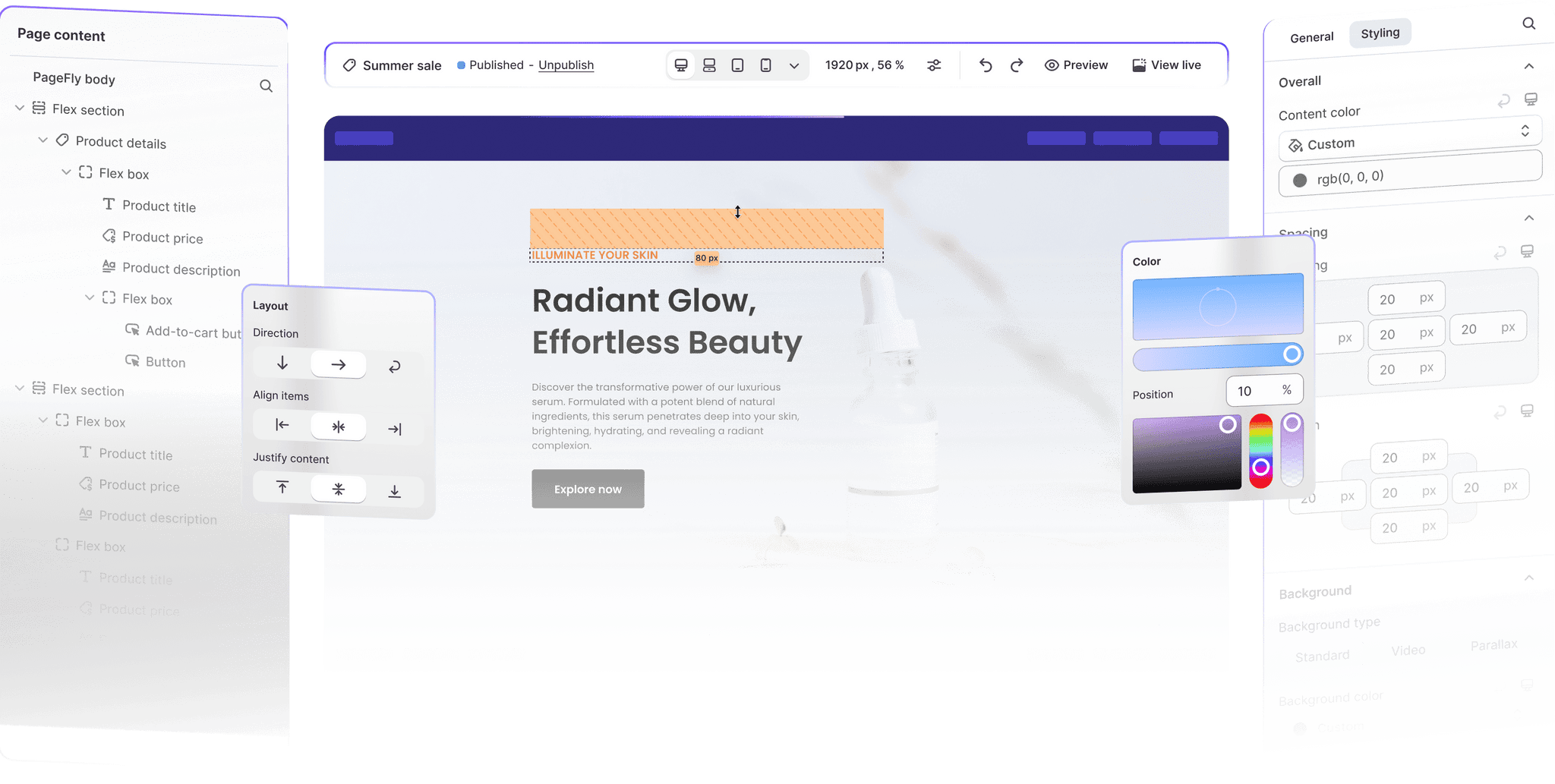The height and width of the screenshot is (784, 1555).
Task: Click the Position percentage input
Action: [x=1264, y=391]
